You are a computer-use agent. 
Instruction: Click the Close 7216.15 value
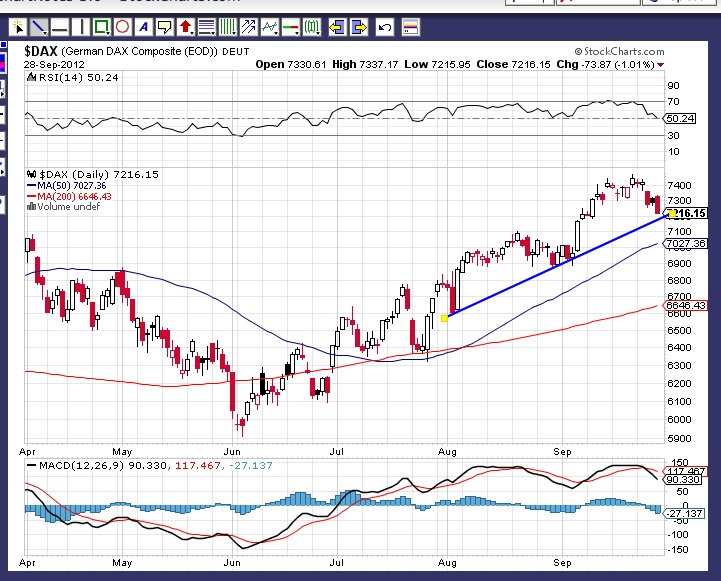[513, 64]
